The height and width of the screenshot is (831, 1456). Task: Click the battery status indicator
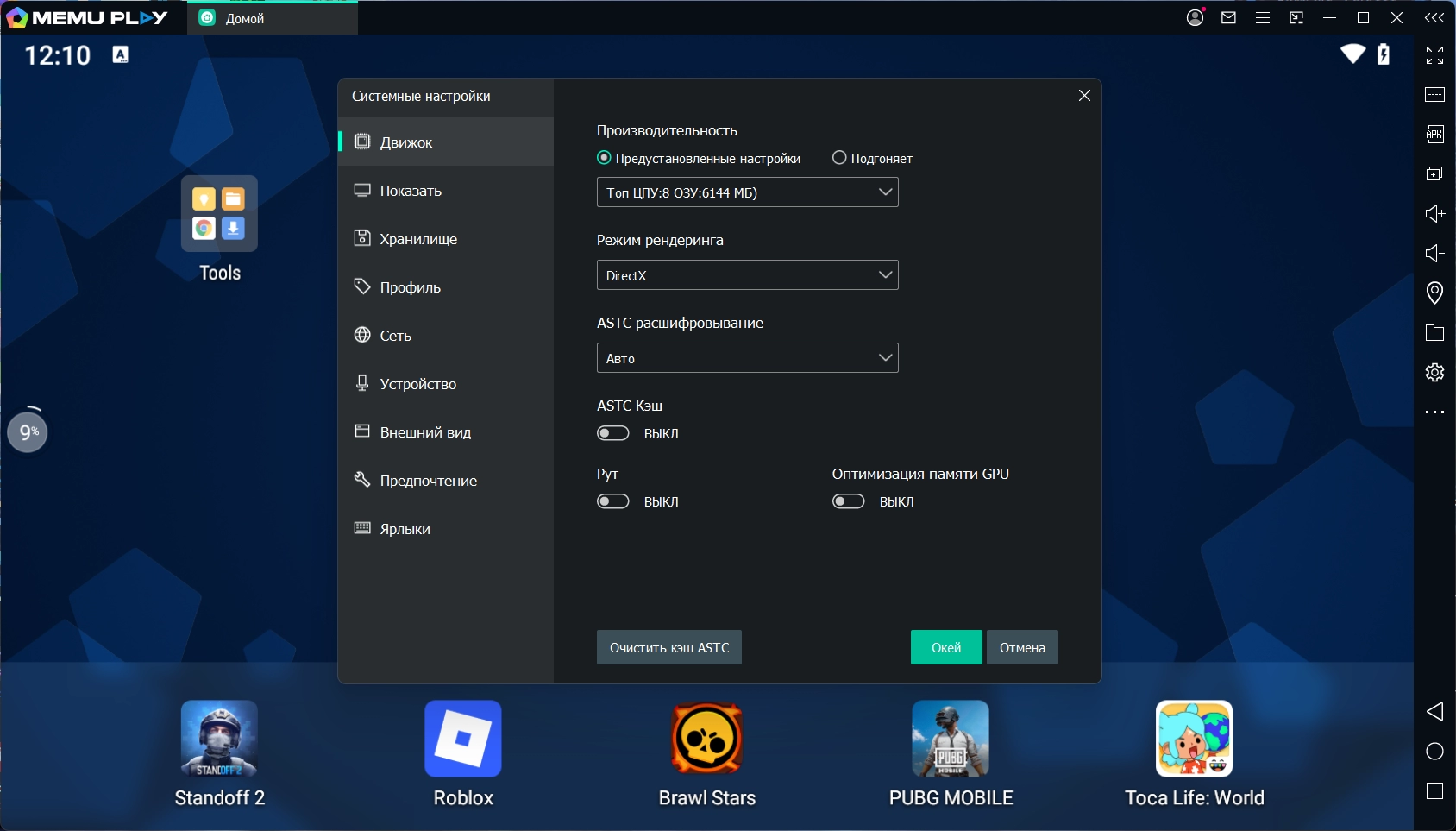1384,54
